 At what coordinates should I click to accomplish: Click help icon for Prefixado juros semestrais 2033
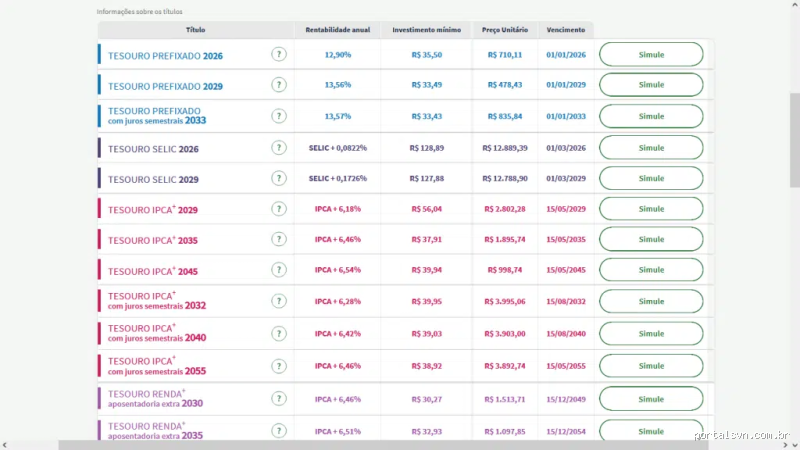point(279,116)
